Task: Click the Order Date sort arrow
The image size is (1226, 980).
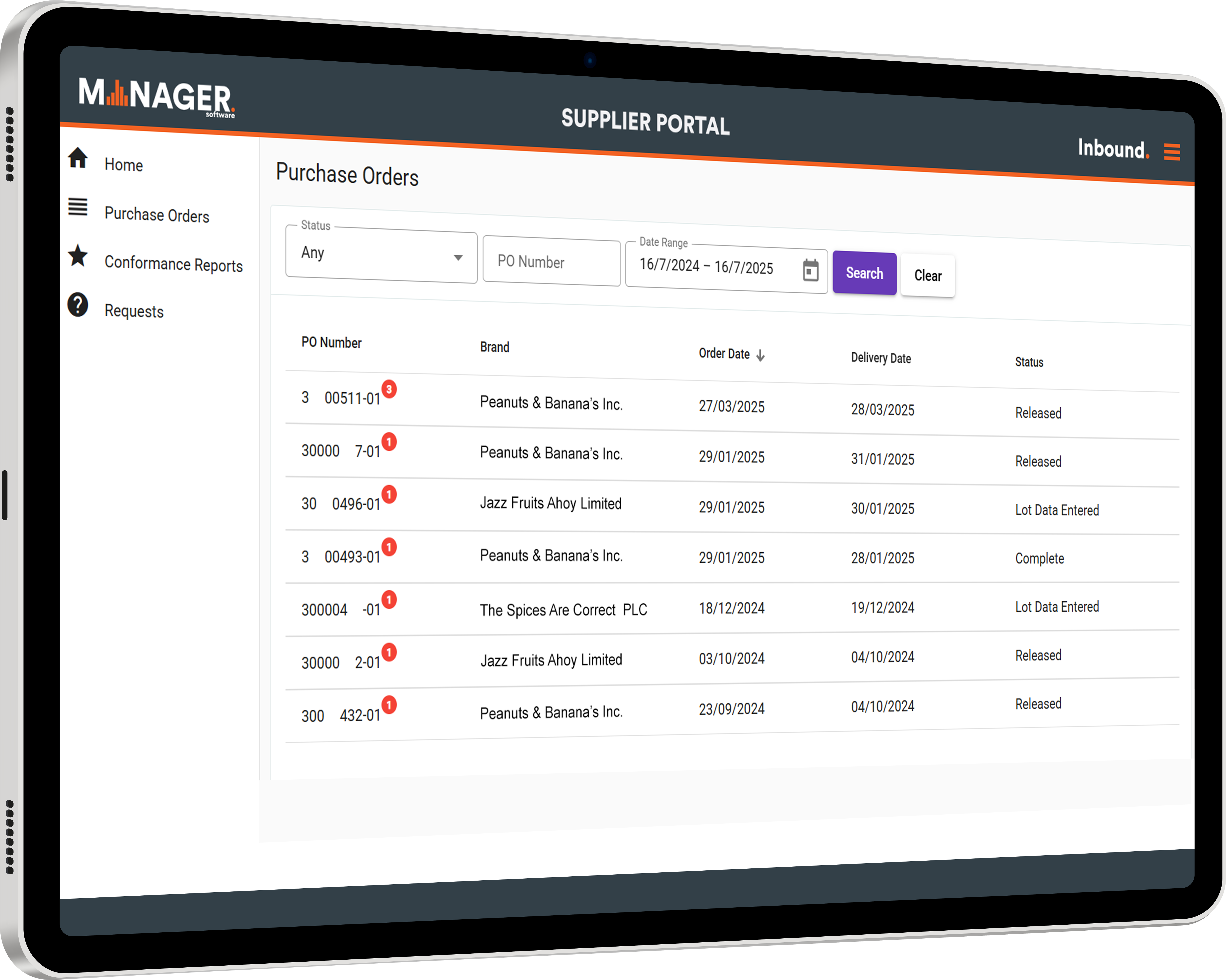Action: click(x=760, y=356)
